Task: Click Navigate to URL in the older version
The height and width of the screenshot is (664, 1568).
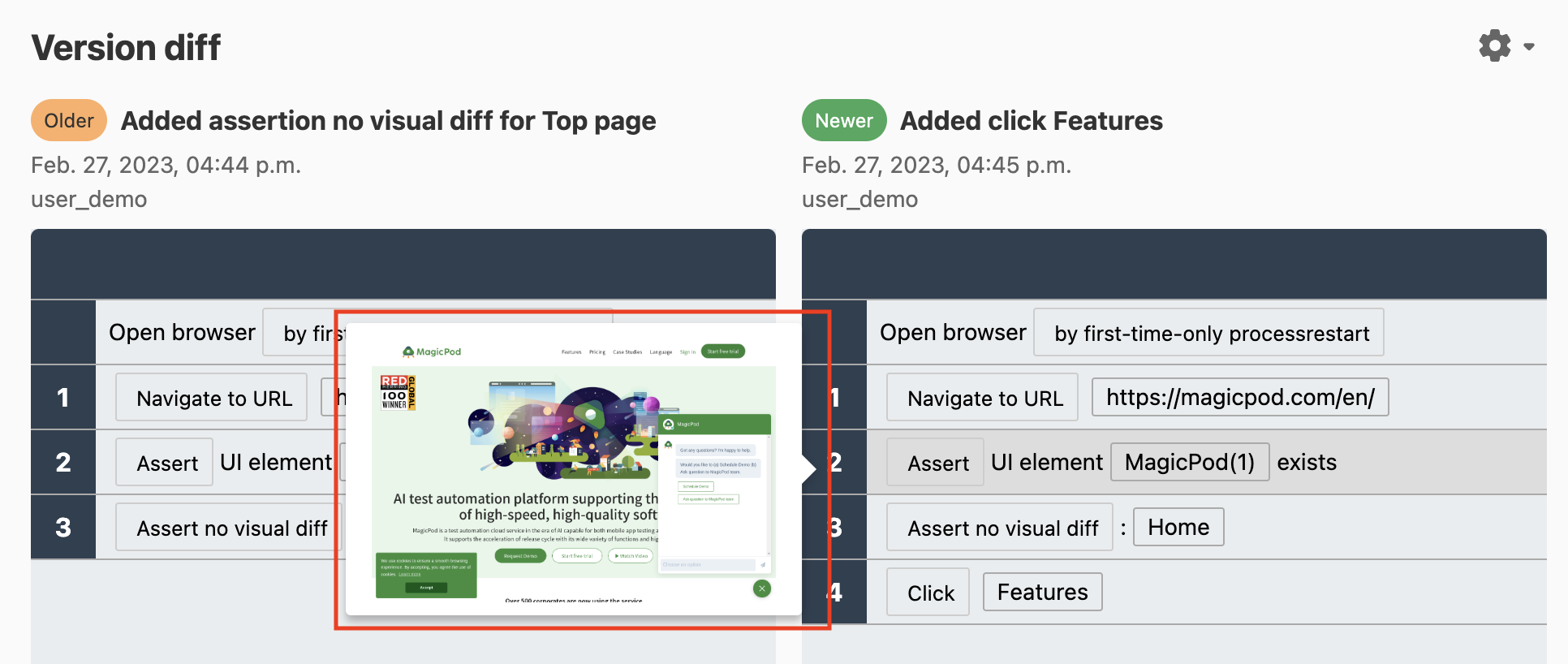Action: tap(212, 397)
